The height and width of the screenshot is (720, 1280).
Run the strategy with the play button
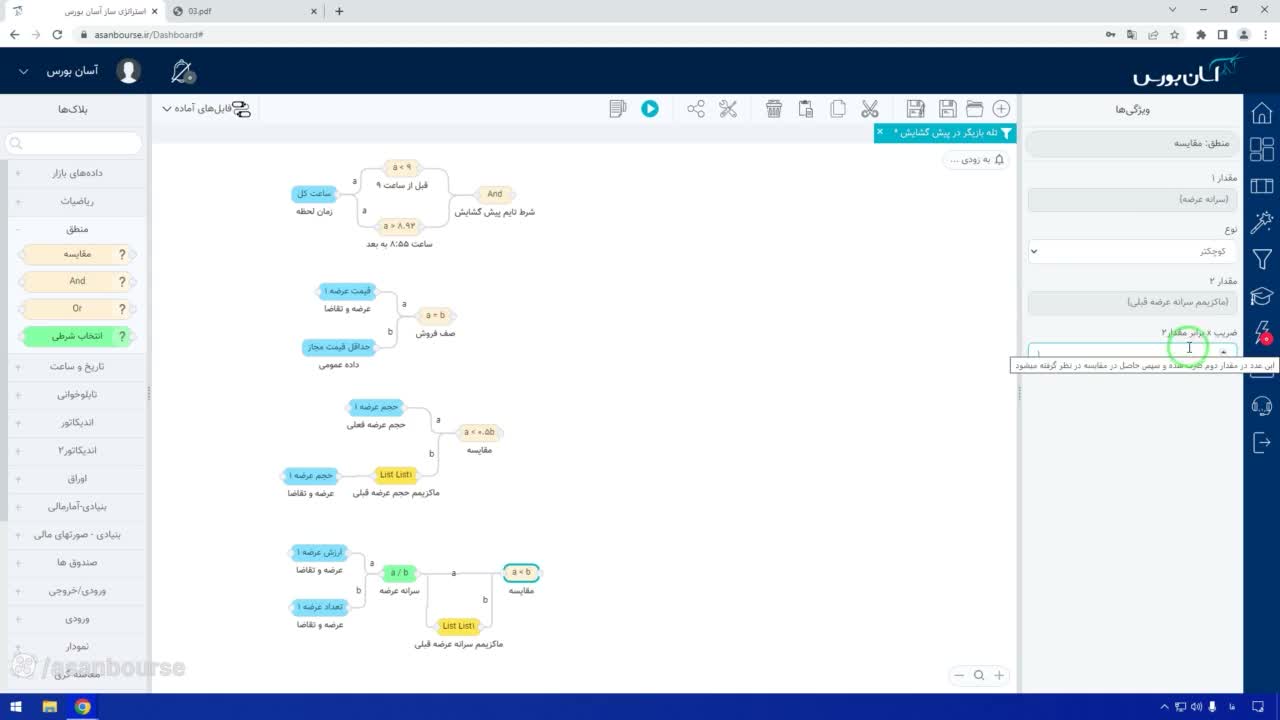[x=650, y=109]
